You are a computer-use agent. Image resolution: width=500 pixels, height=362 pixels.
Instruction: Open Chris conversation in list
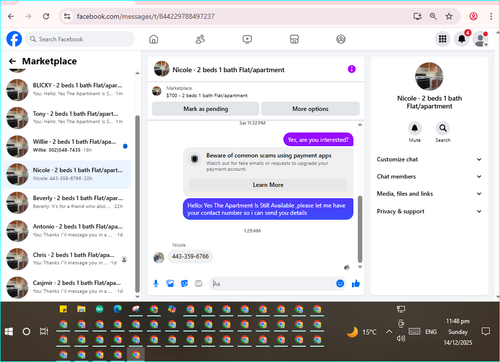tap(67, 259)
